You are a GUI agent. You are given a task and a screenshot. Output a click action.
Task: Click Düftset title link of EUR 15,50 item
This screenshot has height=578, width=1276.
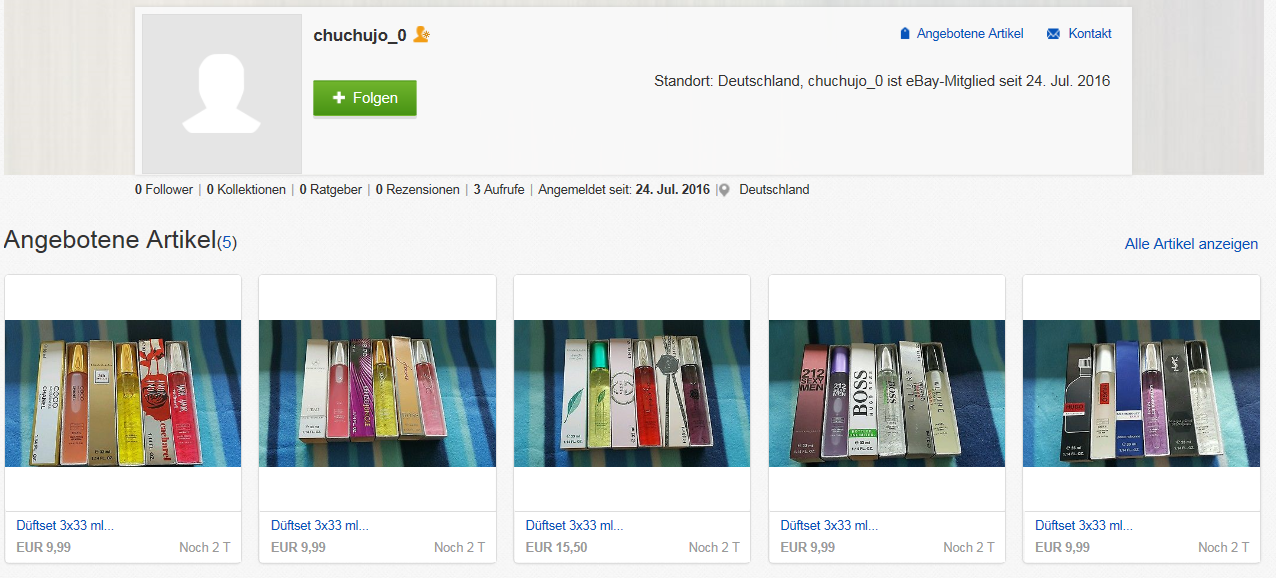point(574,525)
